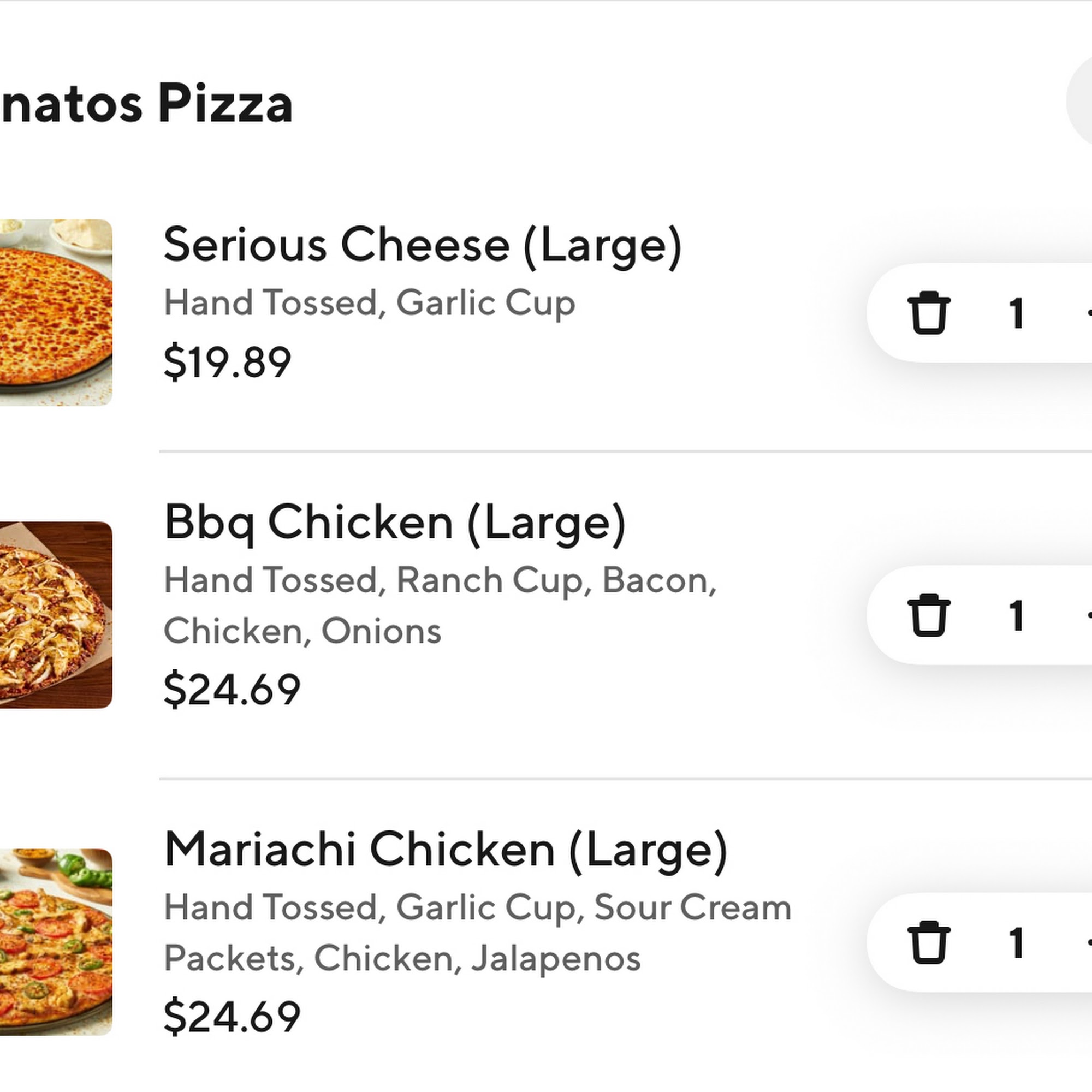Trash the Mariachi Chicken pizza item
The height and width of the screenshot is (1092, 1092).
point(929,942)
